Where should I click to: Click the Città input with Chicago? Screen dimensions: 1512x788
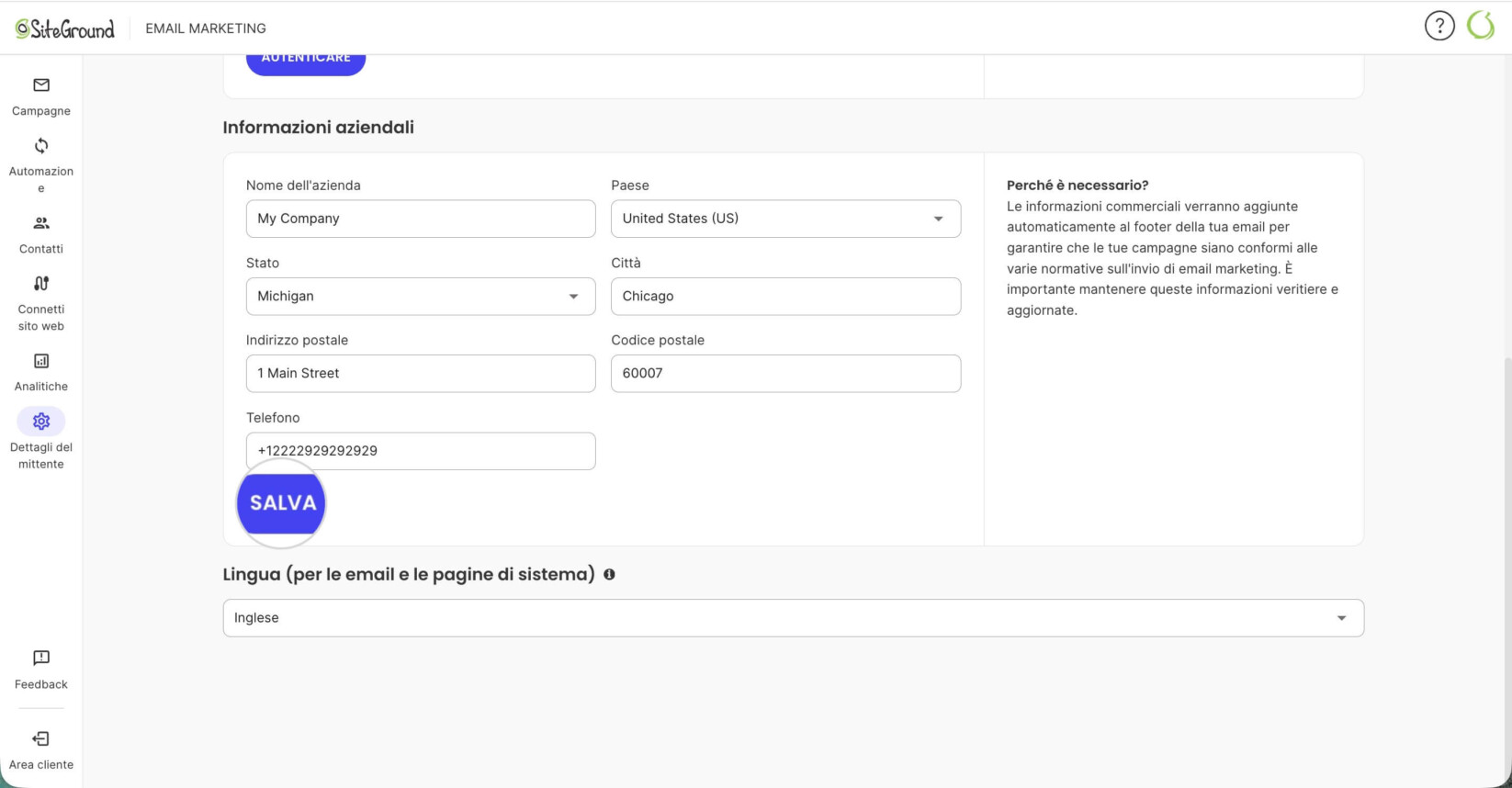(785, 296)
